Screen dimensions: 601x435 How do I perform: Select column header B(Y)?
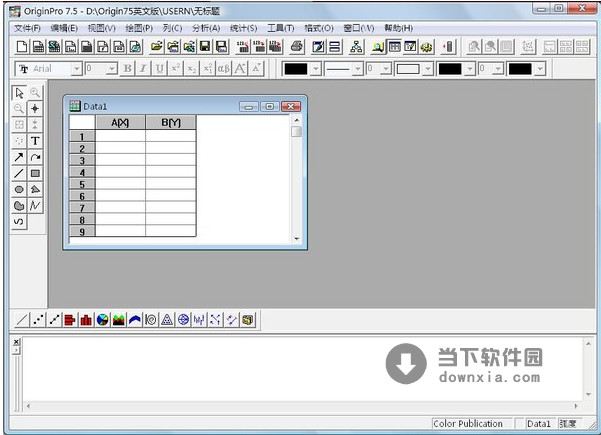171,123
